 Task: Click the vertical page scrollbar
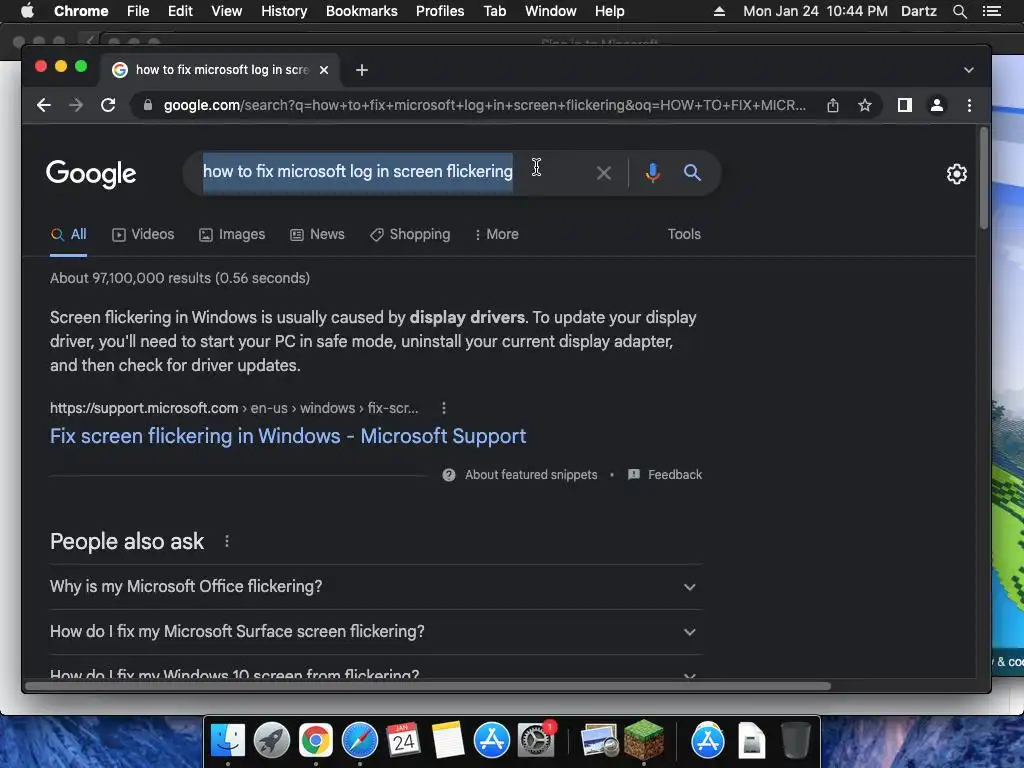tap(984, 178)
